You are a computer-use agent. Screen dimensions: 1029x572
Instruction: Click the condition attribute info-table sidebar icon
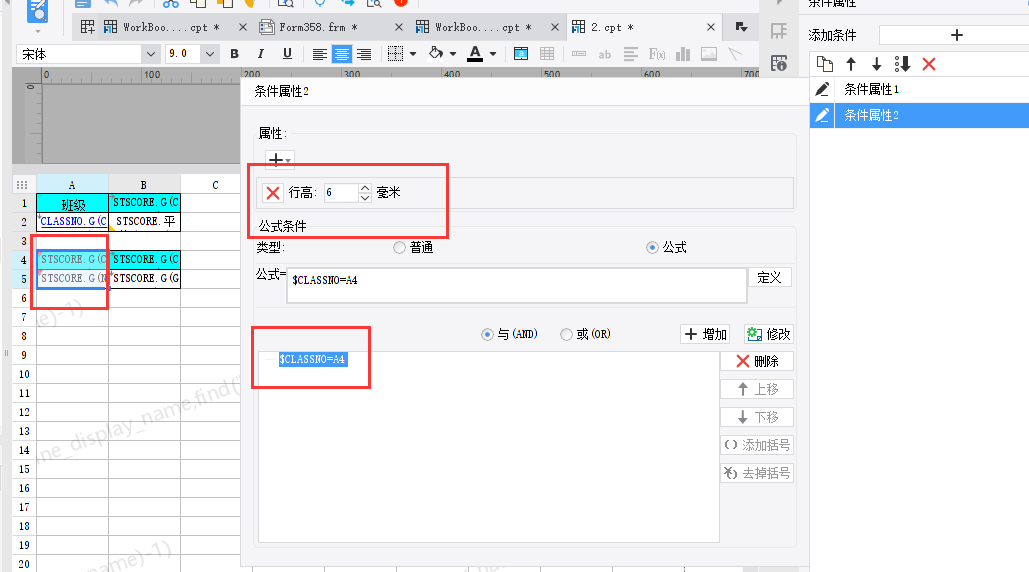tap(778, 63)
